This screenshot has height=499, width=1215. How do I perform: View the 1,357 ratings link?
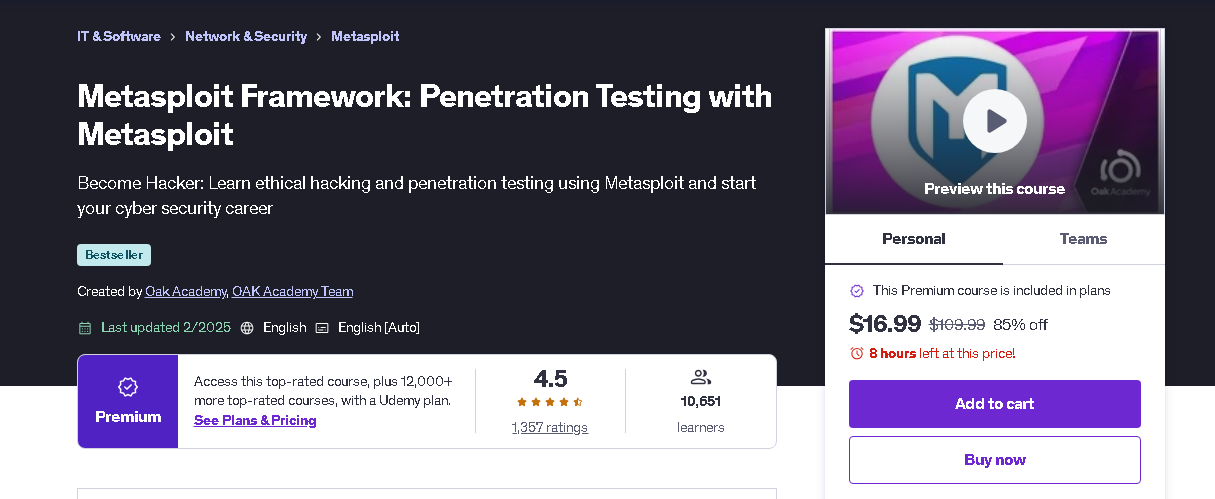point(550,428)
